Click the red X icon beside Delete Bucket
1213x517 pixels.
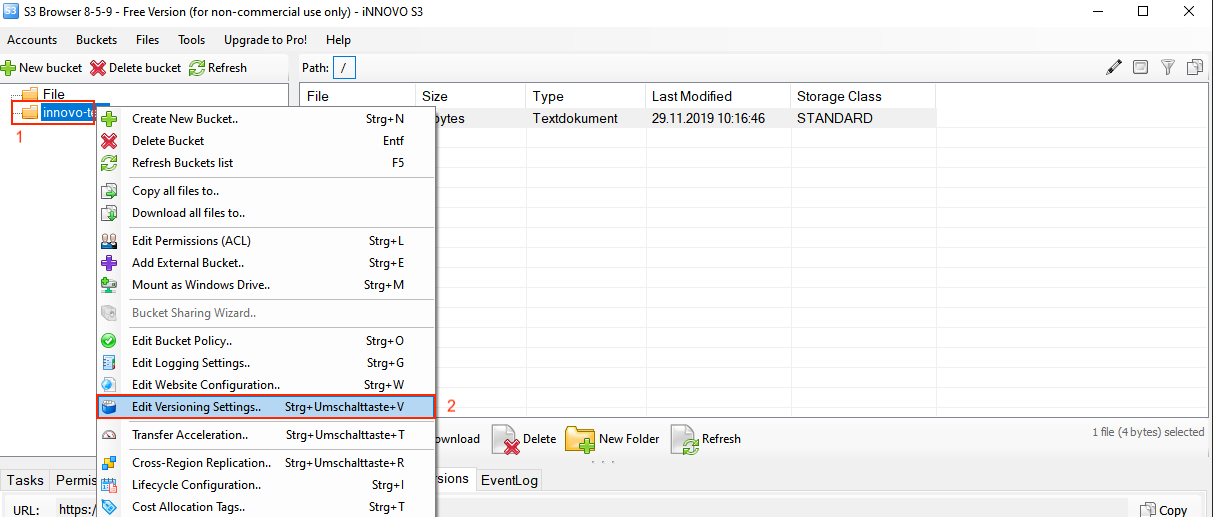(x=110, y=141)
